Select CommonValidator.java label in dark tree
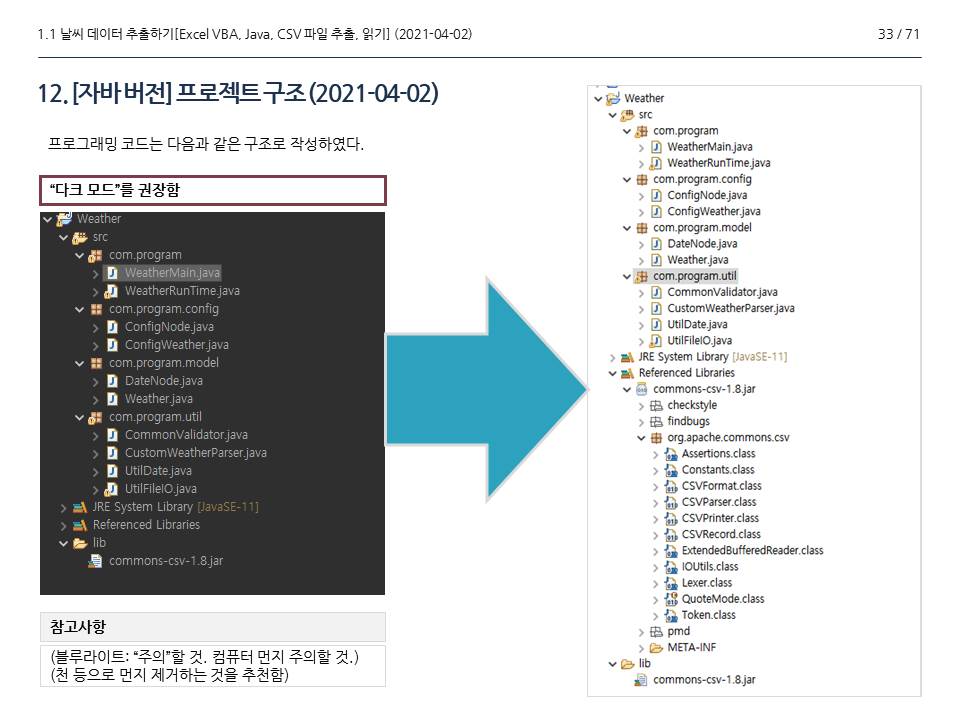 pyautogui.click(x=186, y=435)
